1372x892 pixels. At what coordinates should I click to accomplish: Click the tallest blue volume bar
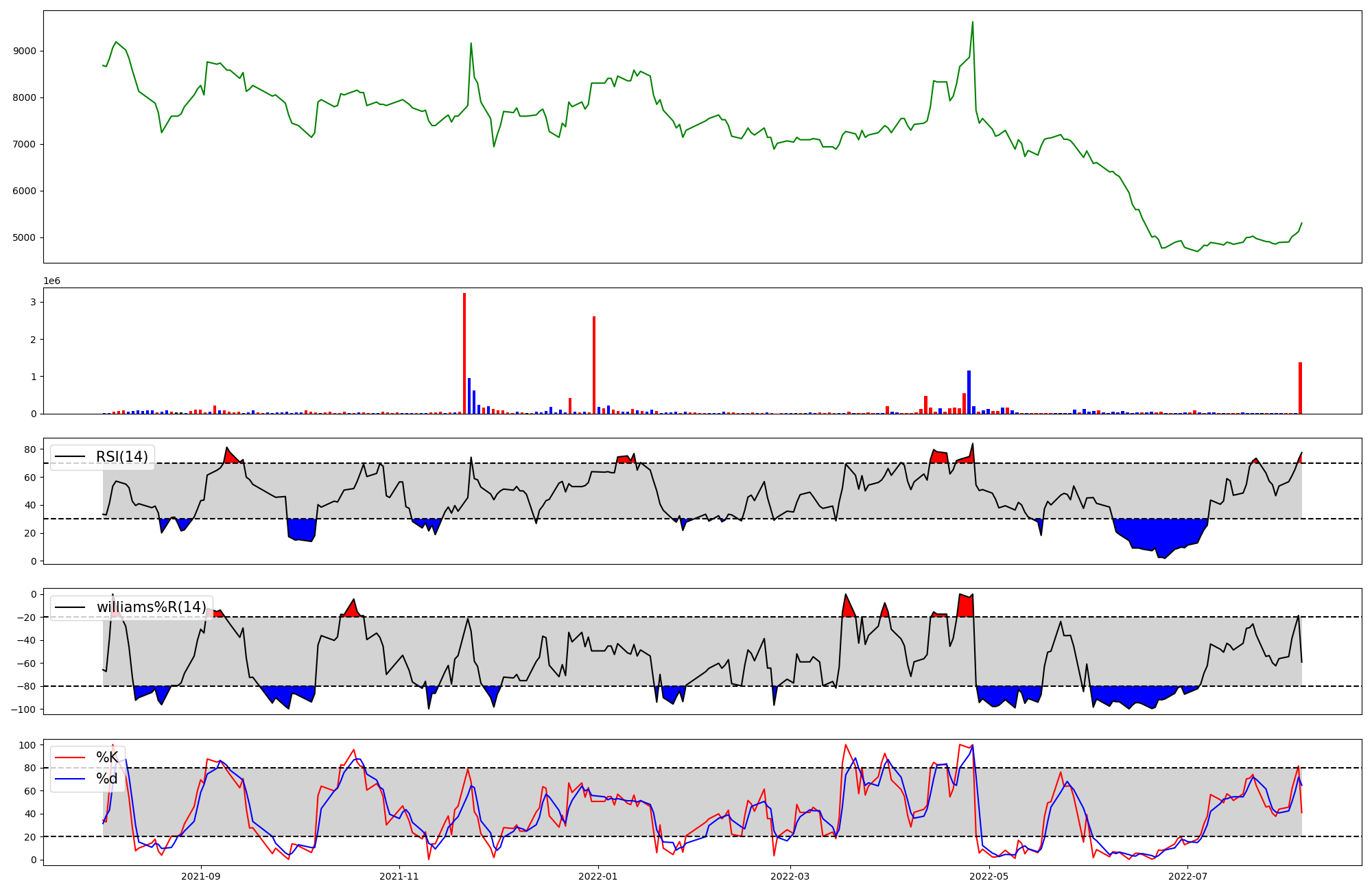pos(969,392)
